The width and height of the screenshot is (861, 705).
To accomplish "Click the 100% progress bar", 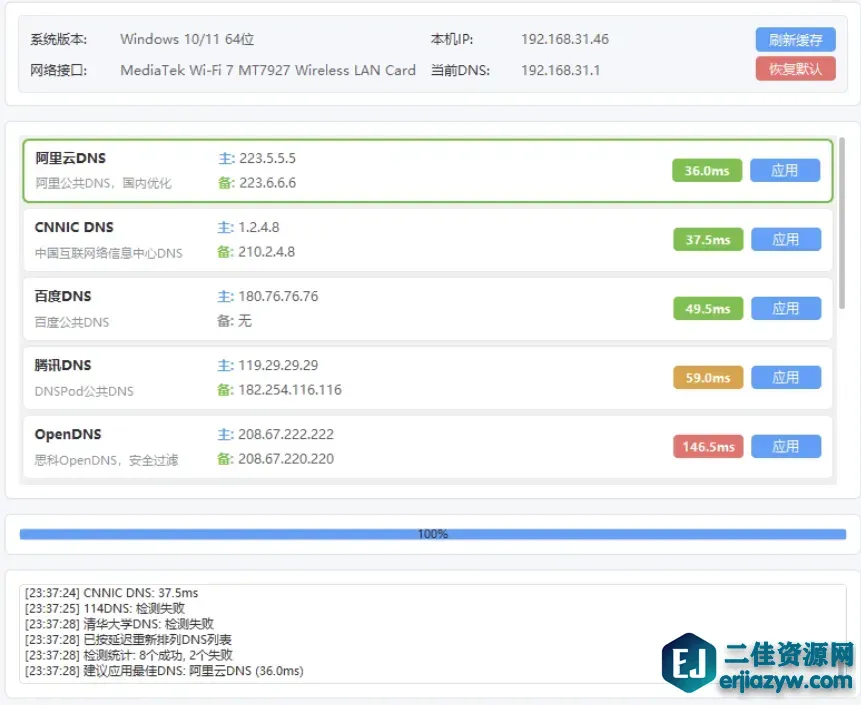I will (430, 534).
